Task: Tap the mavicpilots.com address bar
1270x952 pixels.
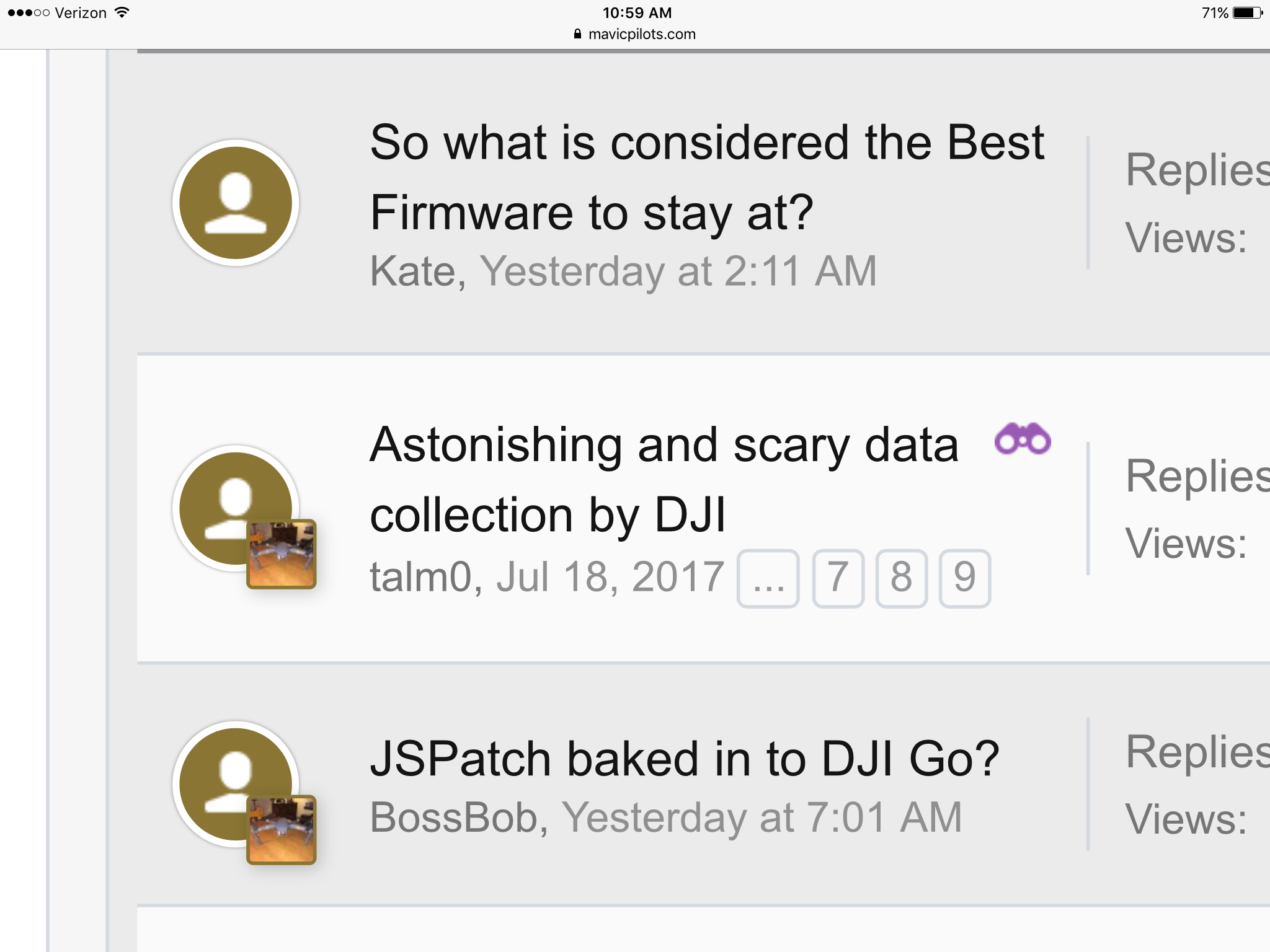Action: [635, 34]
